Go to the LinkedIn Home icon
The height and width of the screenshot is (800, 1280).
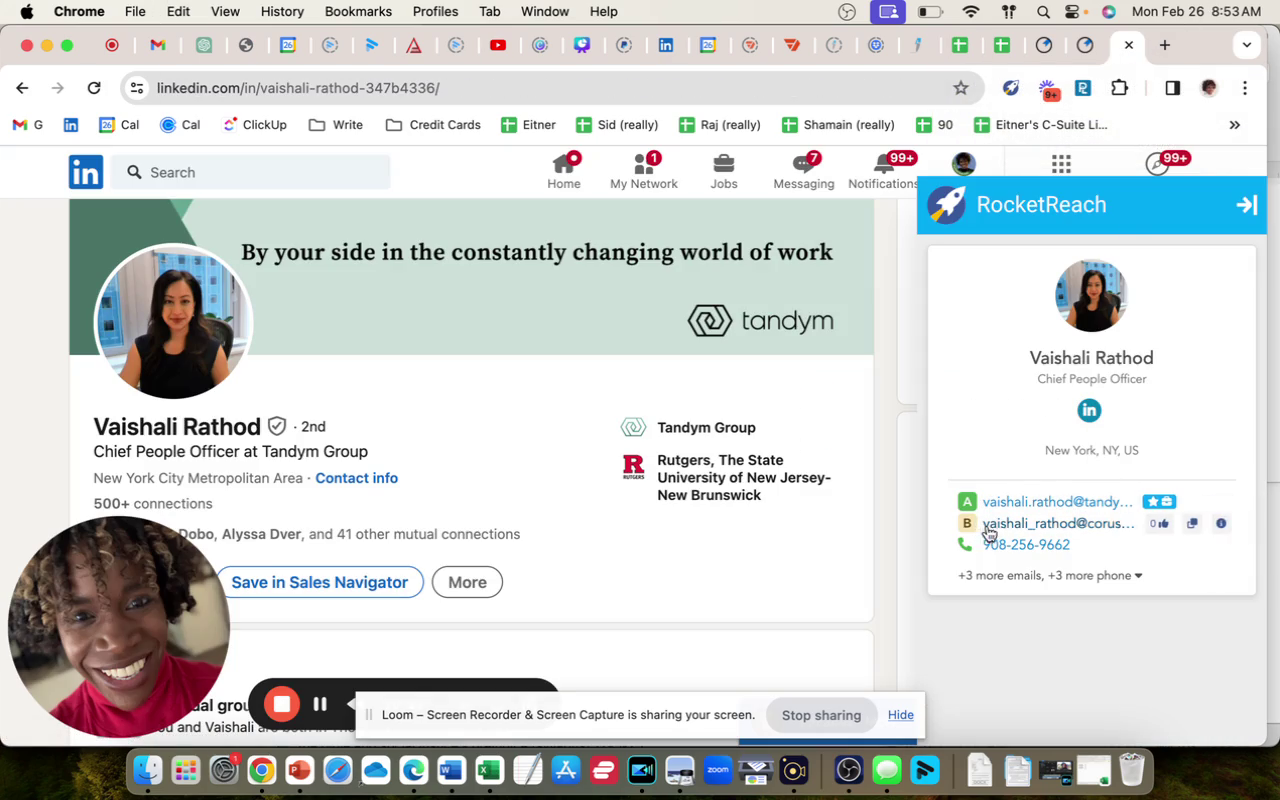coord(564,171)
